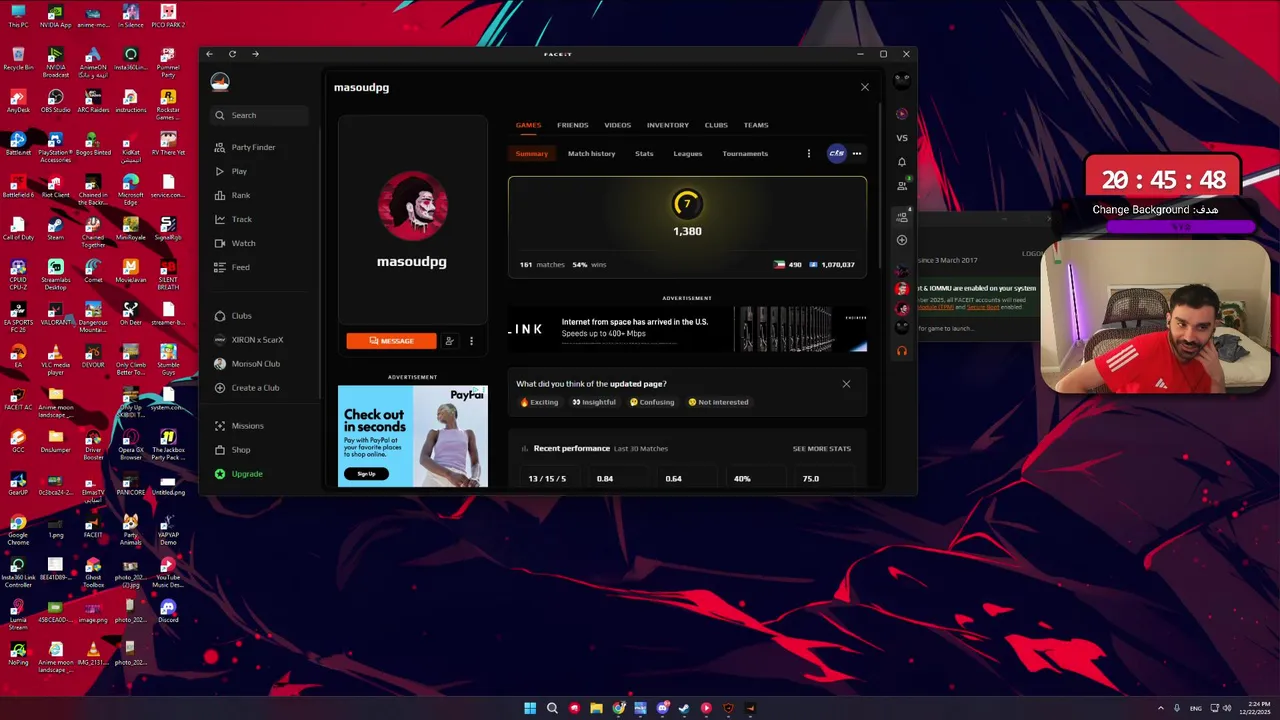Open more options beside add friend icon

[x=471, y=341]
